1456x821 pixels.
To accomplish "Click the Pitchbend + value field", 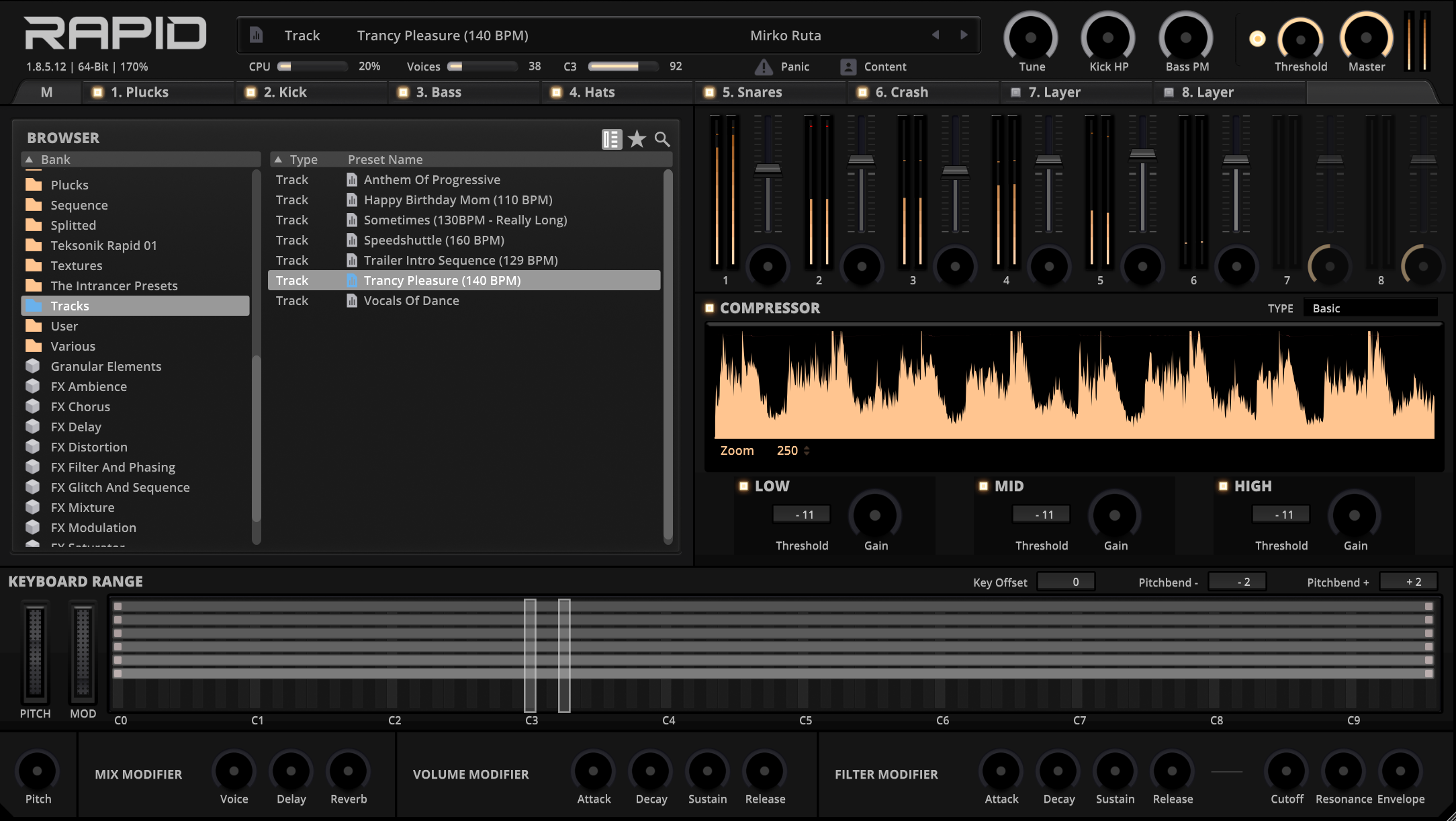I will (1408, 581).
